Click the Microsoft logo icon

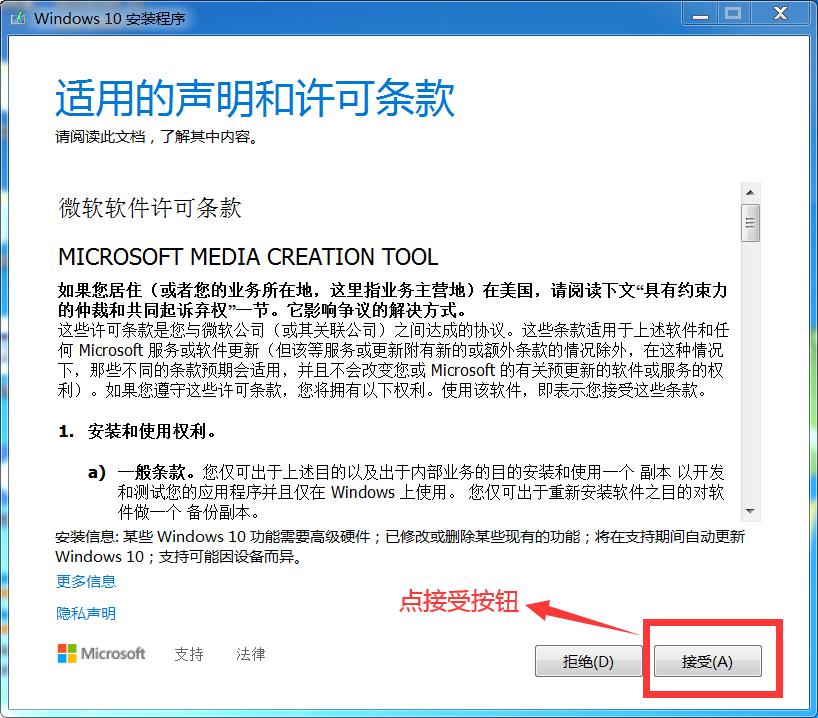[x=67, y=653]
